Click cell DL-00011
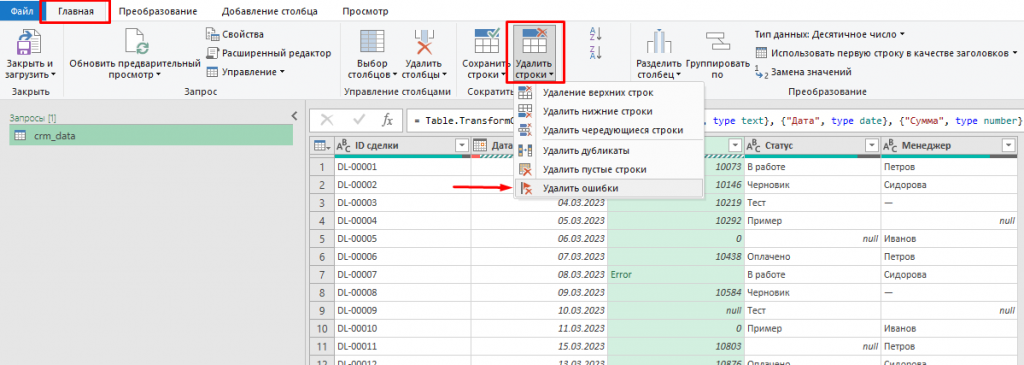The width and height of the screenshot is (1024, 365). coord(402,348)
